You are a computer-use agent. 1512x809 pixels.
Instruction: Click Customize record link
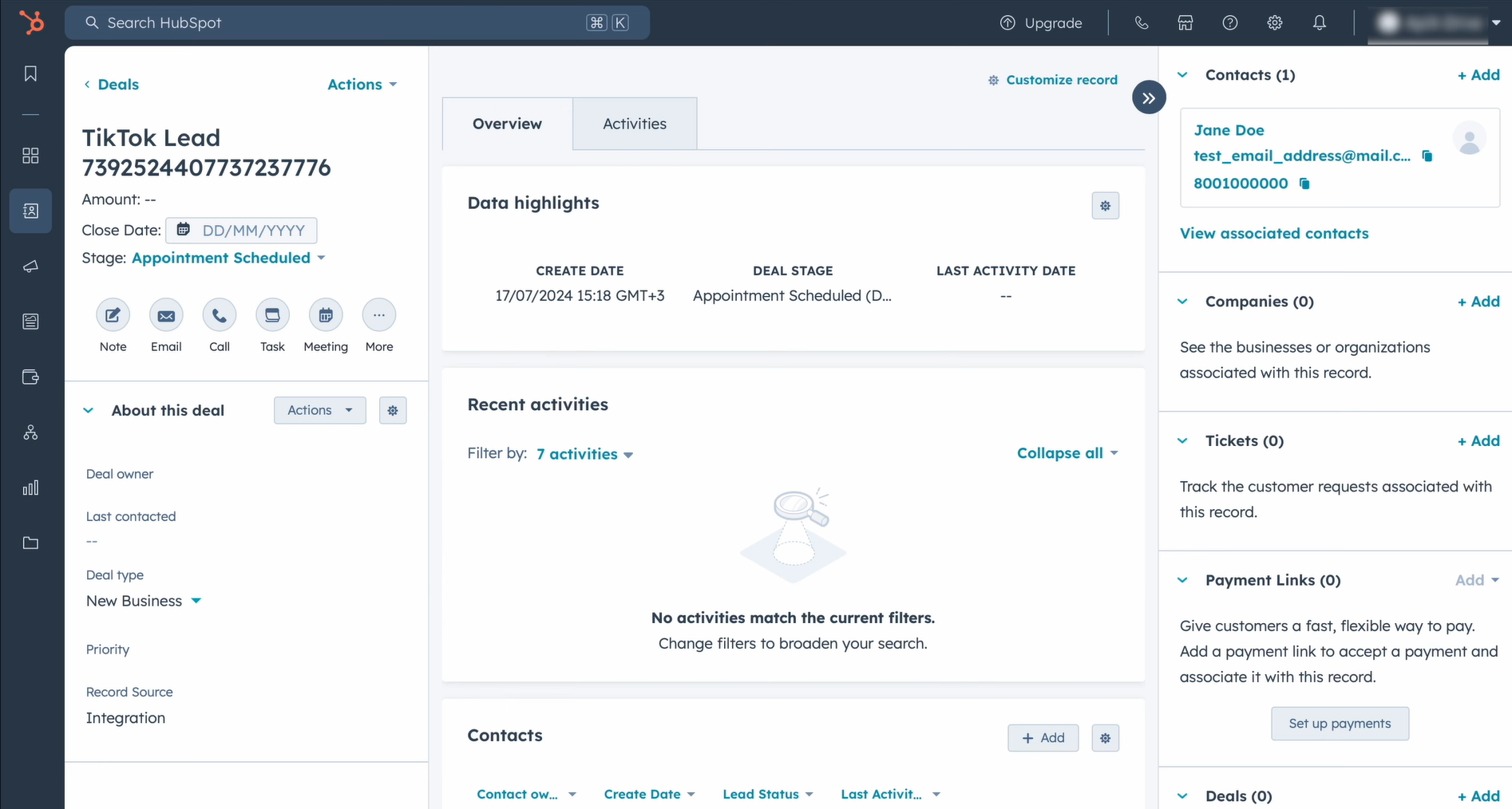coord(1053,80)
